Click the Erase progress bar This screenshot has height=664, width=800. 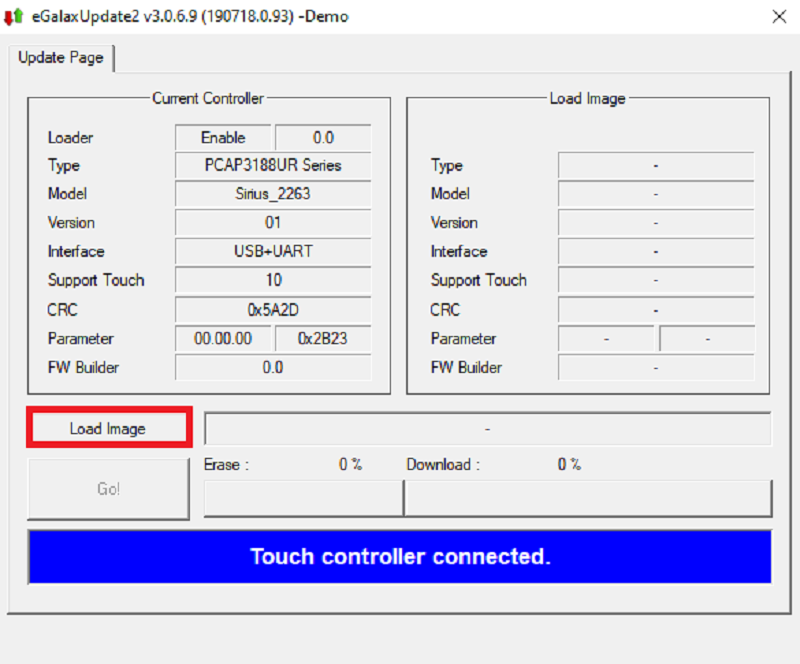tap(302, 497)
